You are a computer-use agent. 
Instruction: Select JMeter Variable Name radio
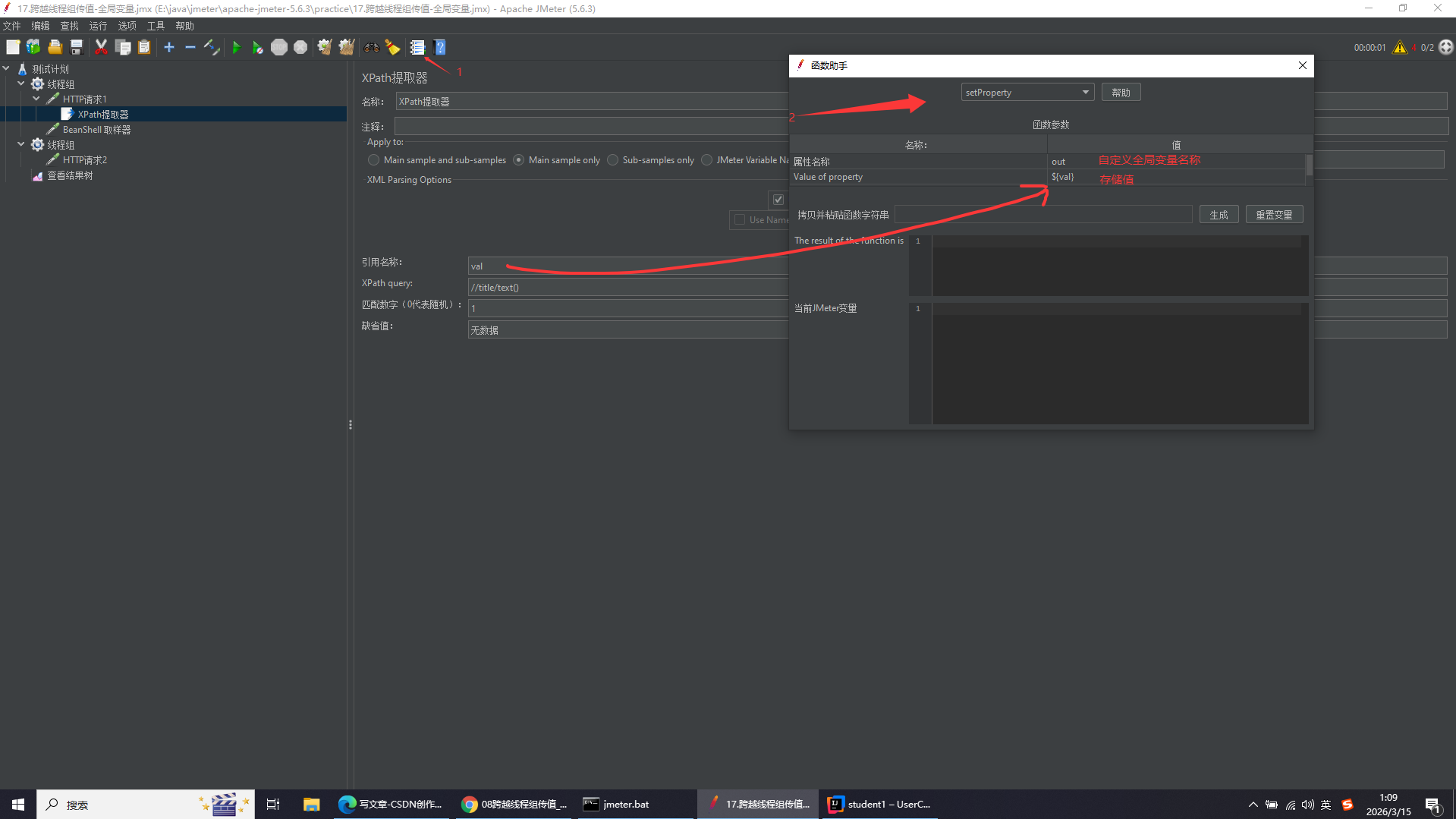(706, 160)
